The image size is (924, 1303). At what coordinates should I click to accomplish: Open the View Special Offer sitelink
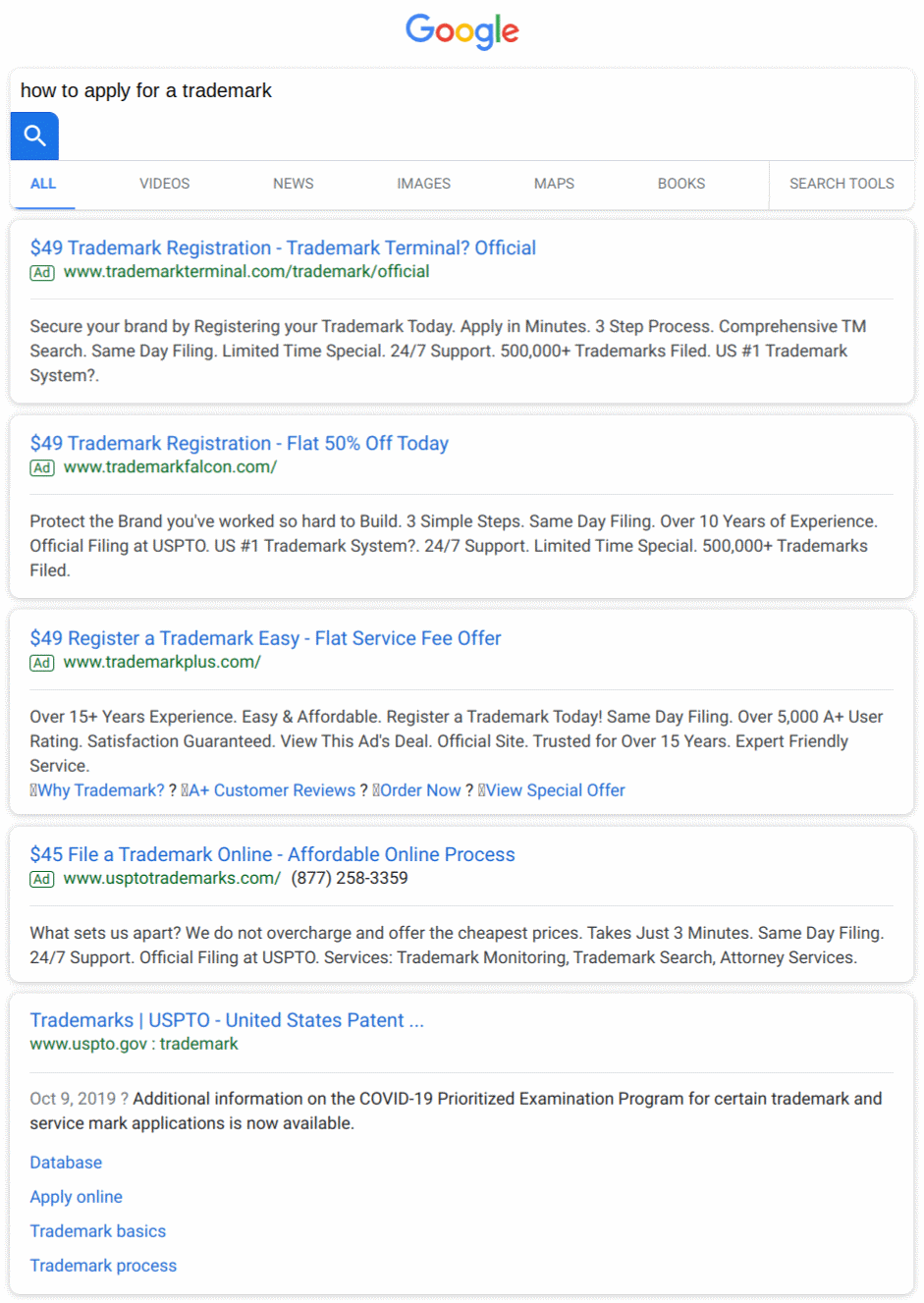point(555,790)
